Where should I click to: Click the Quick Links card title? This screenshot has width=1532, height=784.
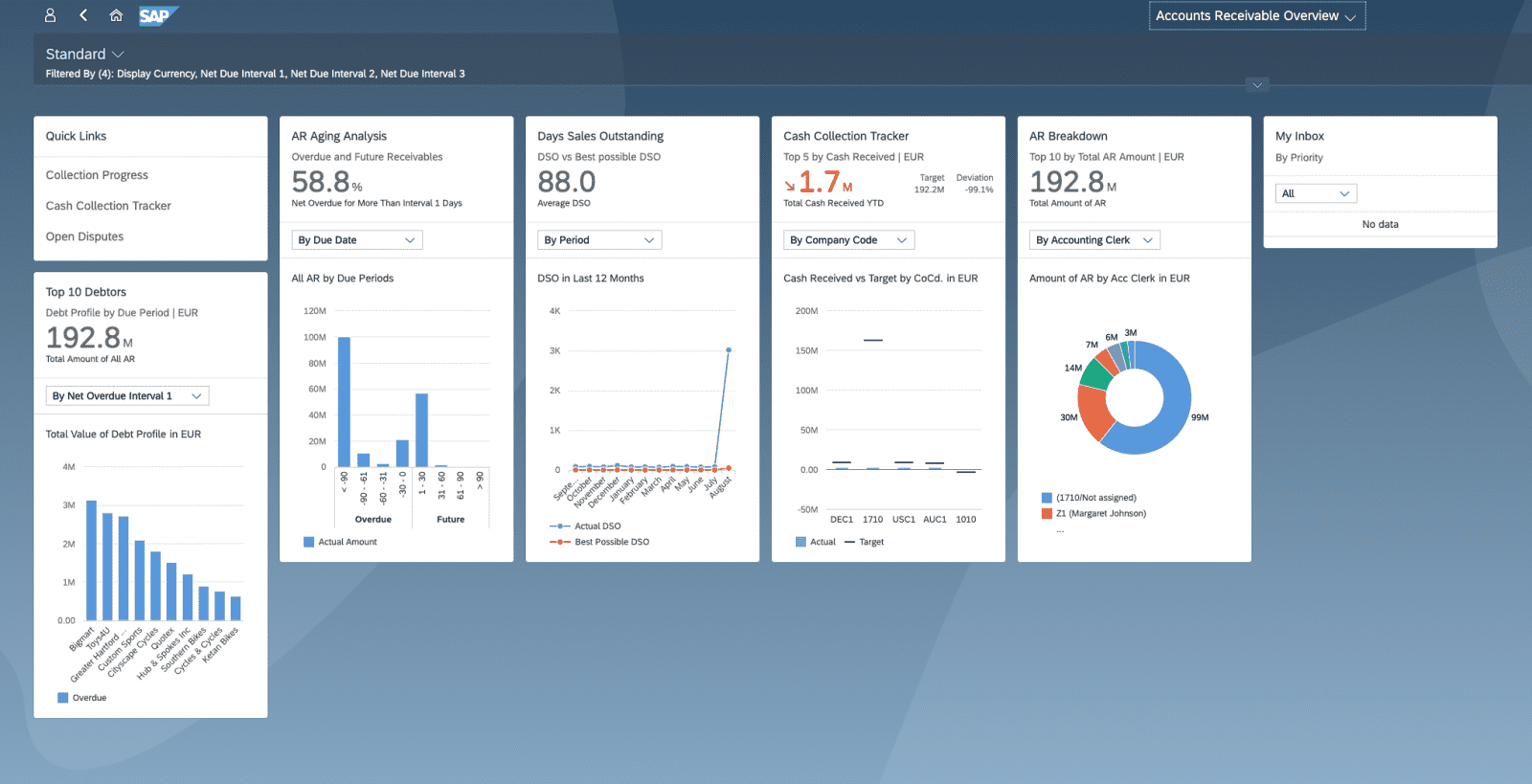(76, 136)
